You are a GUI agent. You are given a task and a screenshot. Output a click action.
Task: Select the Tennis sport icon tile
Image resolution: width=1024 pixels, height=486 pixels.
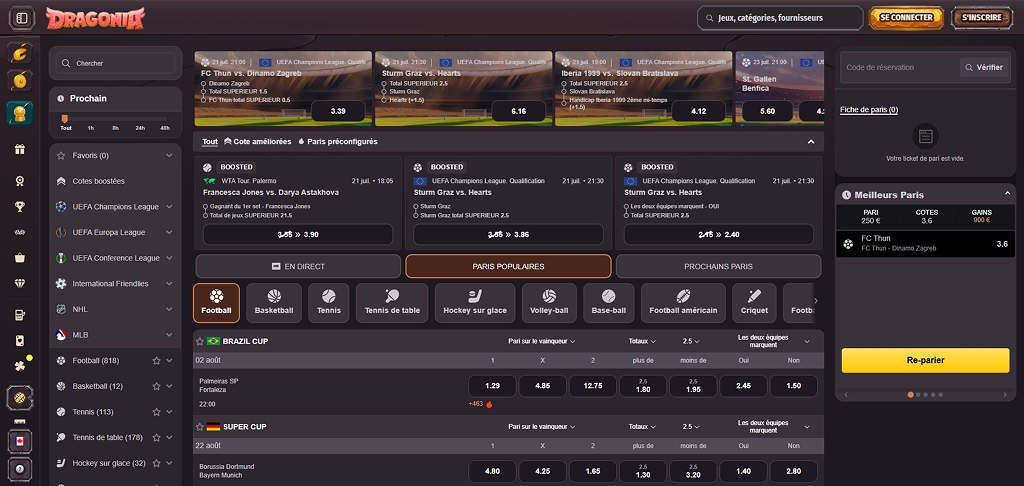point(329,302)
